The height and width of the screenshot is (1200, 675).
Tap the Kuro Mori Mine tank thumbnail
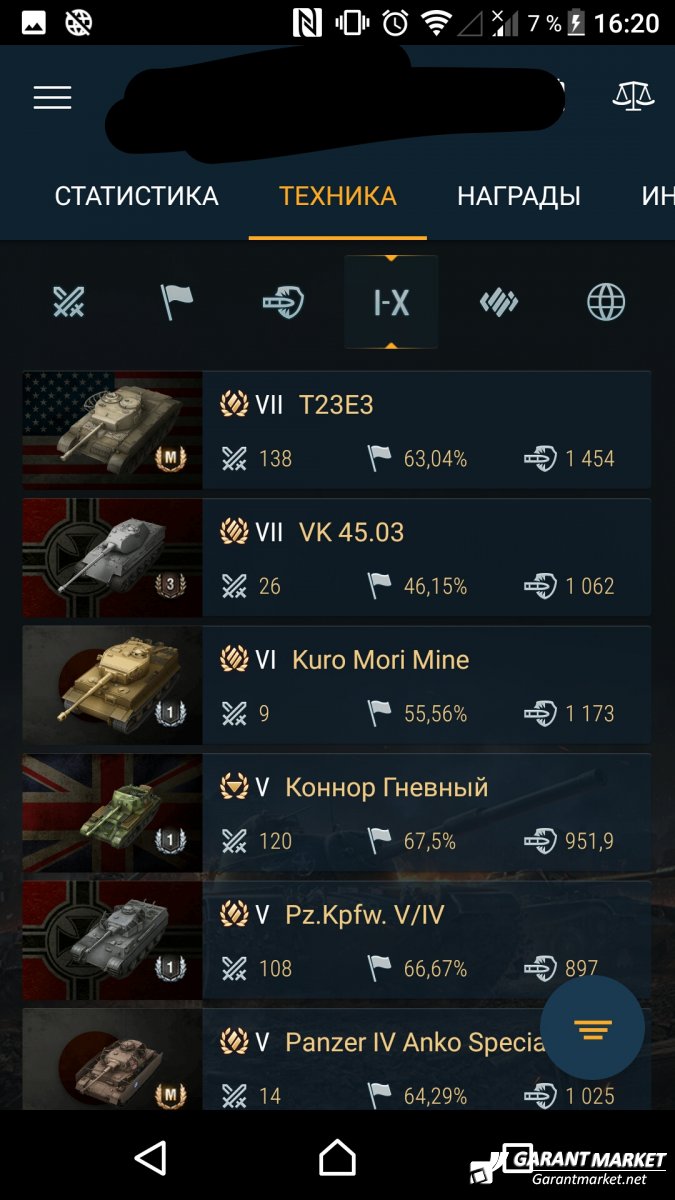(112, 685)
